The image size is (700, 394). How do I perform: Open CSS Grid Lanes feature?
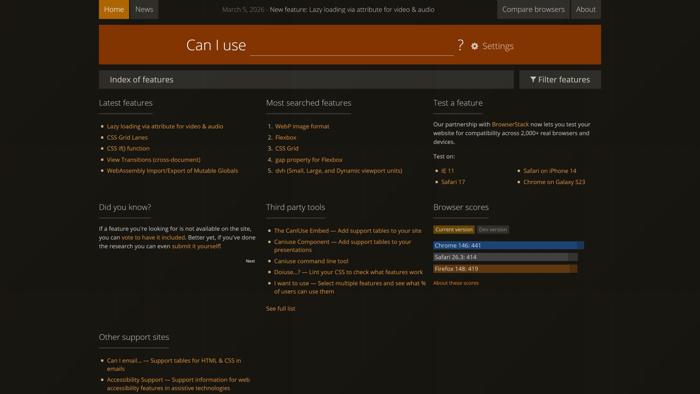(x=127, y=137)
